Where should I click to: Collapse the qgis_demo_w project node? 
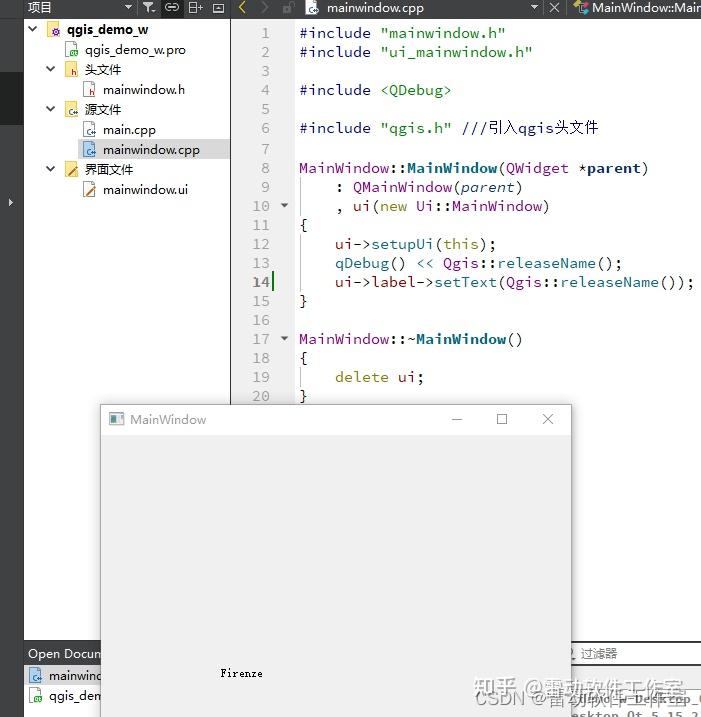[32, 29]
